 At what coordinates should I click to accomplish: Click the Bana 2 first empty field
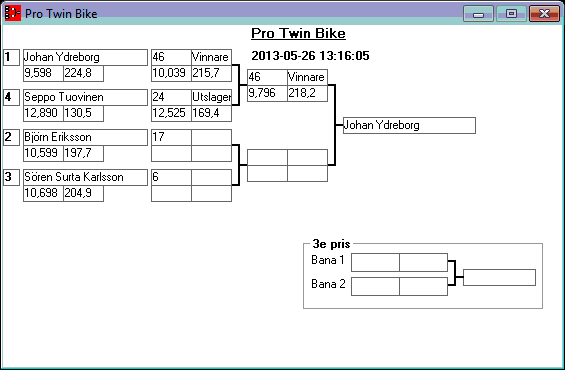[x=375, y=286]
